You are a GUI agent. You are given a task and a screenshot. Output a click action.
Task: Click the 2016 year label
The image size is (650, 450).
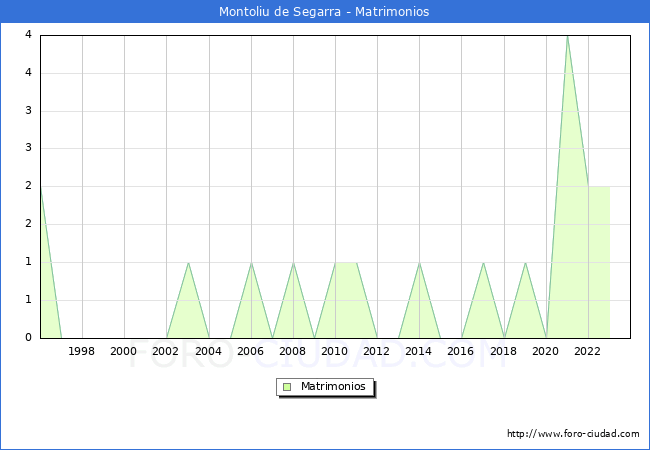point(462,351)
